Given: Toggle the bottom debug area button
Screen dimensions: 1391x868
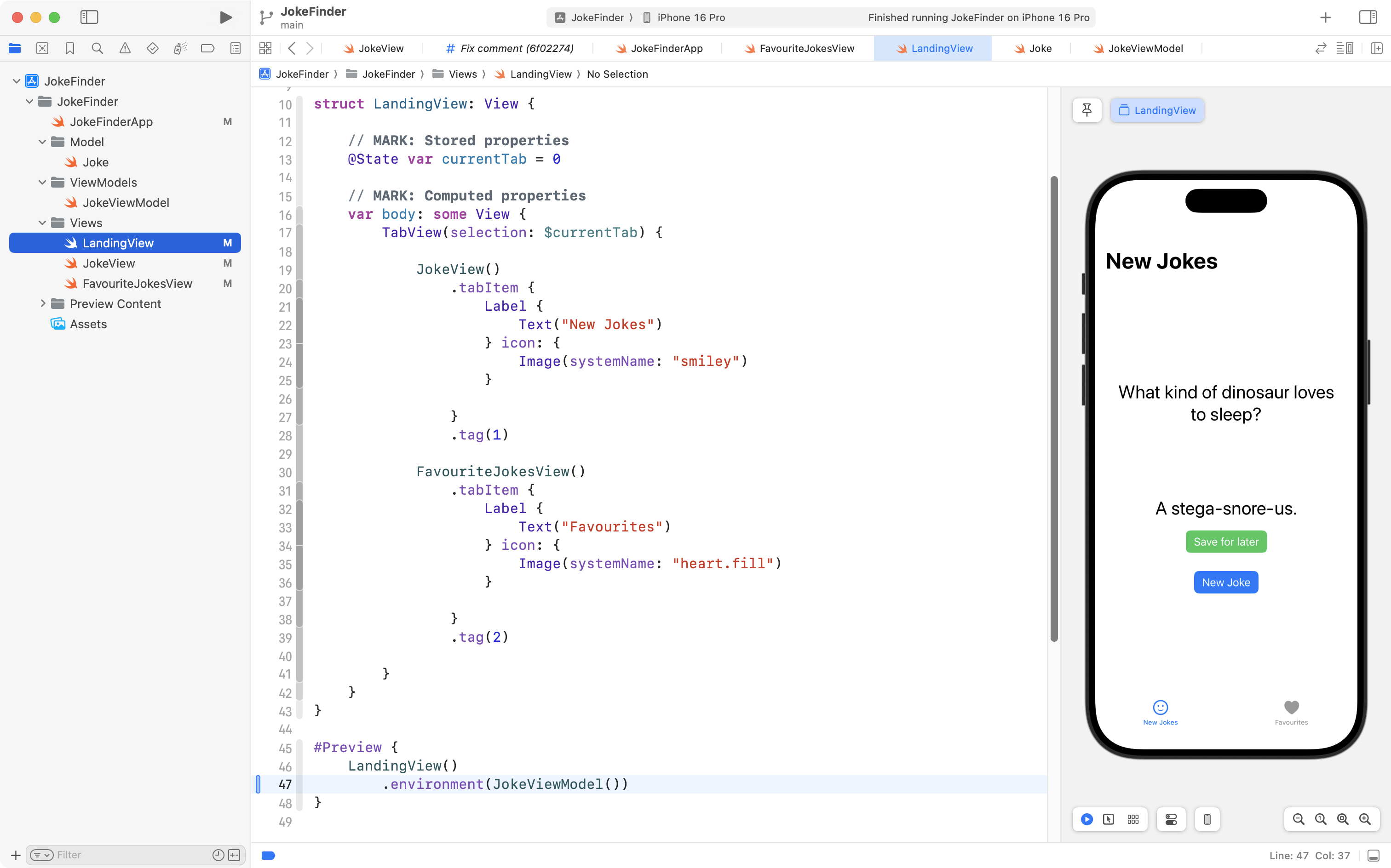Looking at the screenshot, I should (x=1374, y=856).
